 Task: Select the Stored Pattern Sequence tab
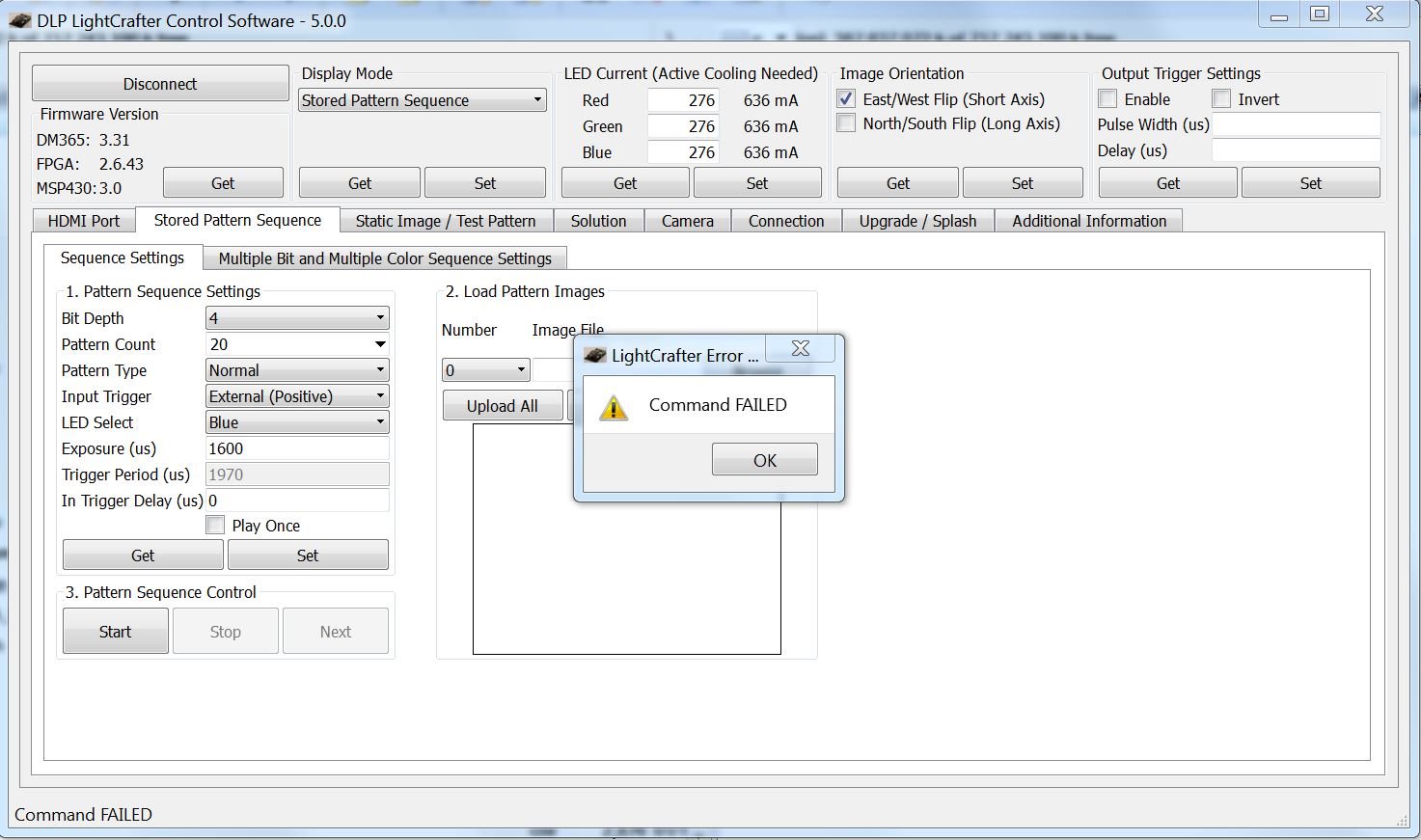[237, 220]
